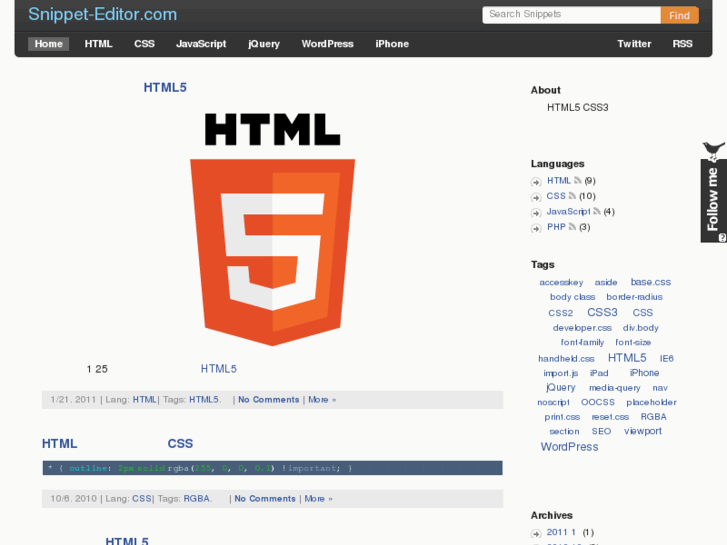The height and width of the screenshot is (545, 727).
Task: Open the Follow me side tab
Action: coord(714,200)
